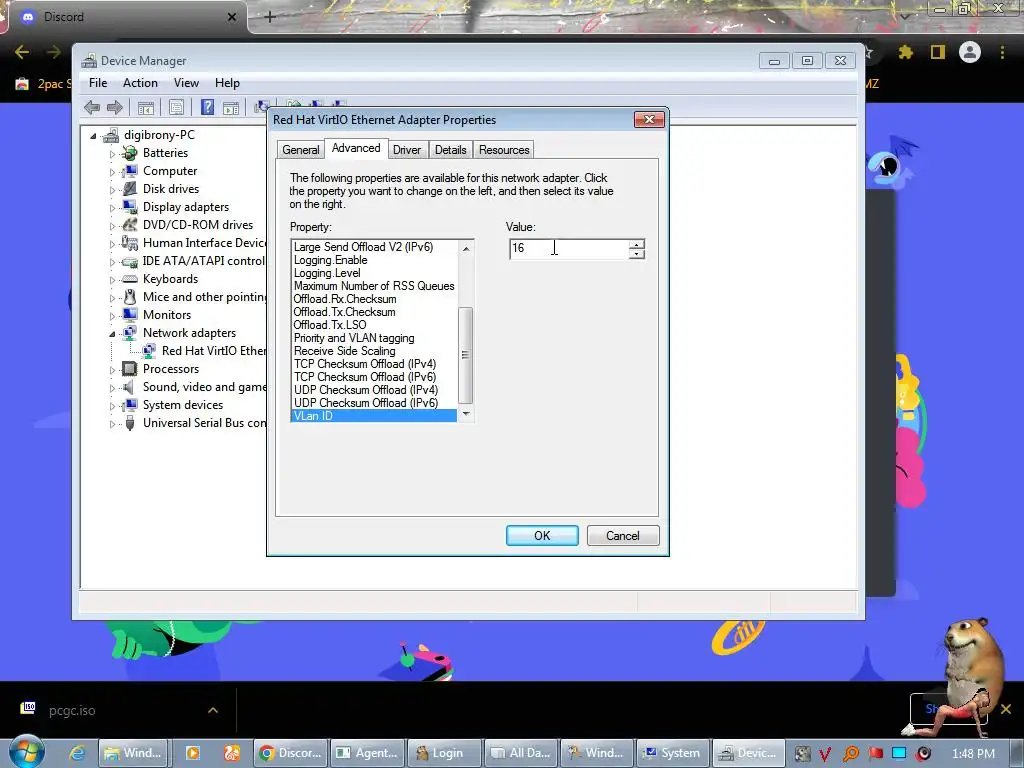
Task: Switch to the System taskbar window
Action: pos(671,753)
